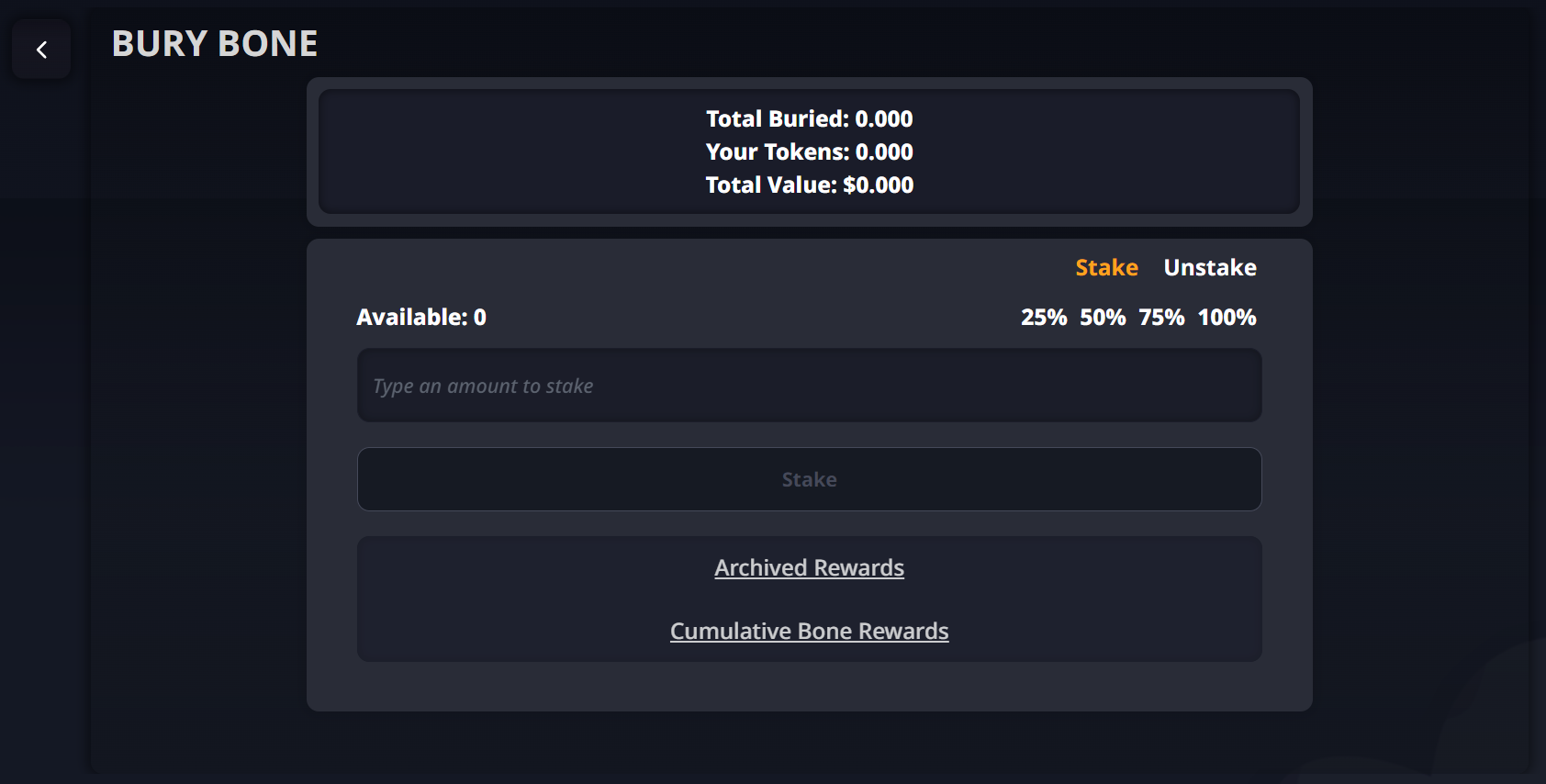Image resolution: width=1546 pixels, height=784 pixels.
Task: Open the Archived Rewards link
Action: pyautogui.click(x=809, y=568)
